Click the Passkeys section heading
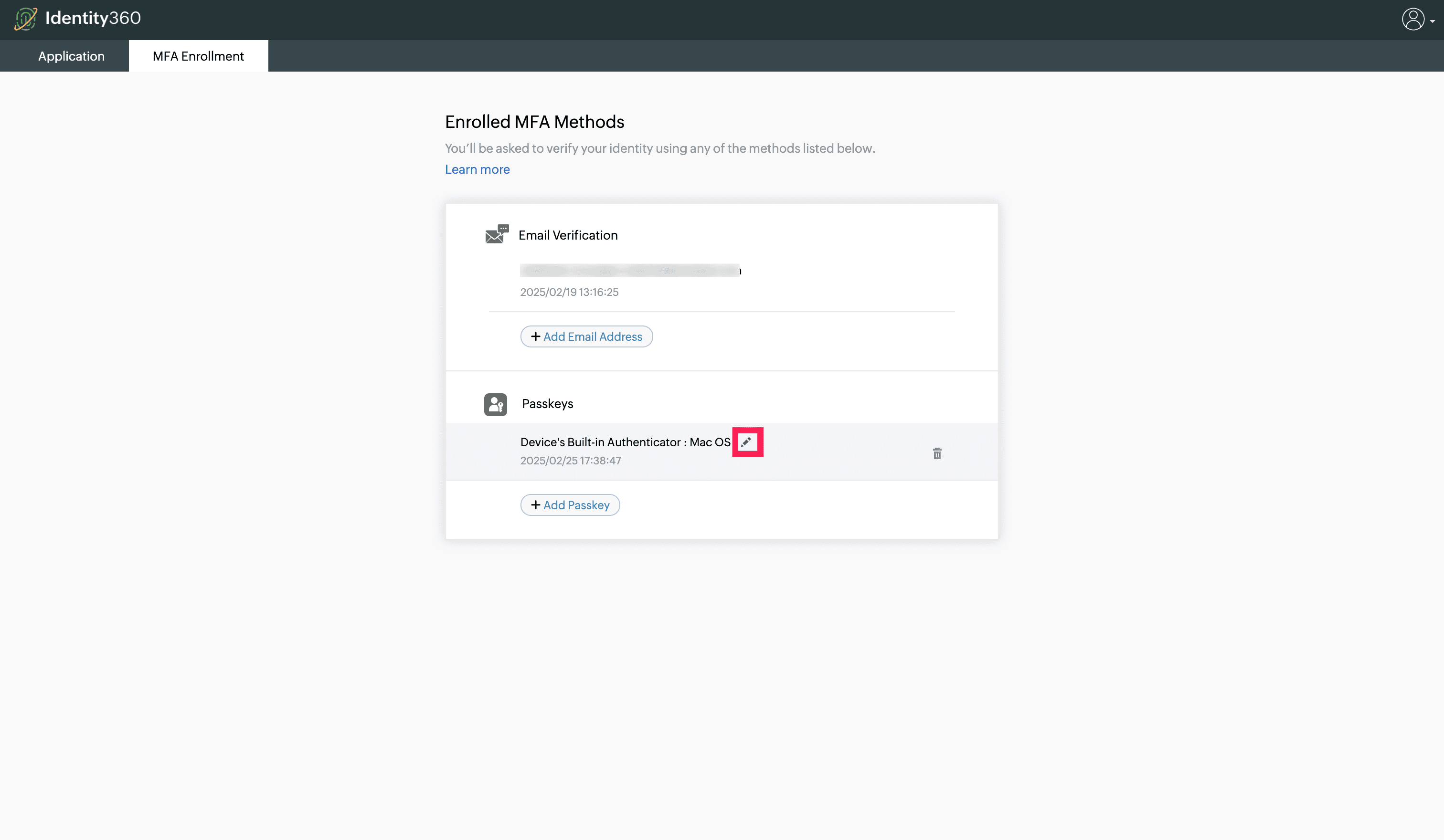The height and width of the screenshot is (840, 1444). 547,404
